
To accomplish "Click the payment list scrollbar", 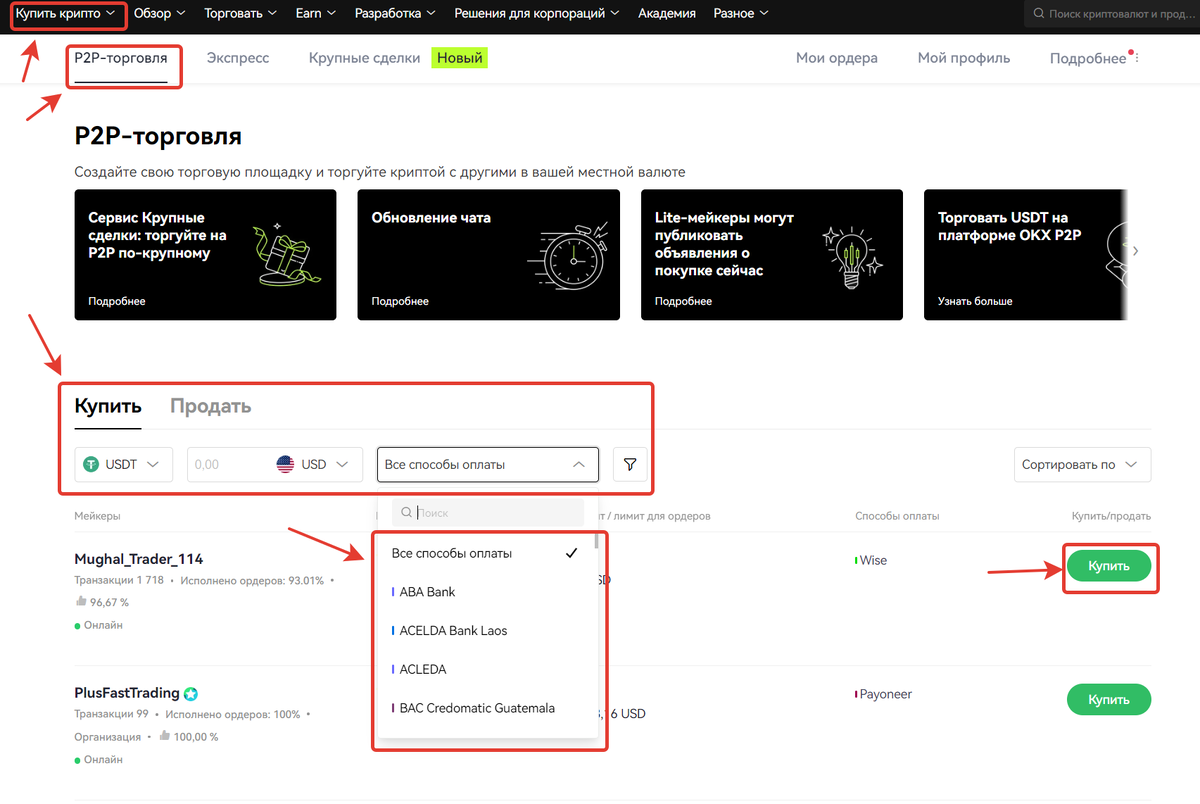I will [597, 541].
